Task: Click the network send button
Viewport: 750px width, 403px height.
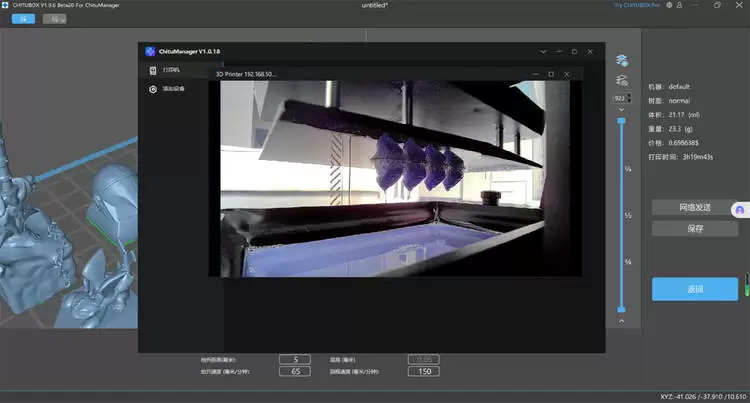Action: point(694,207)
